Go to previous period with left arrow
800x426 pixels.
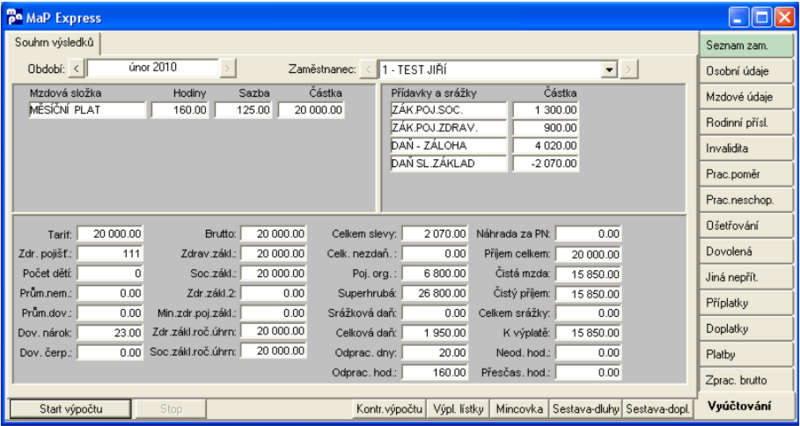click(77, 68)
